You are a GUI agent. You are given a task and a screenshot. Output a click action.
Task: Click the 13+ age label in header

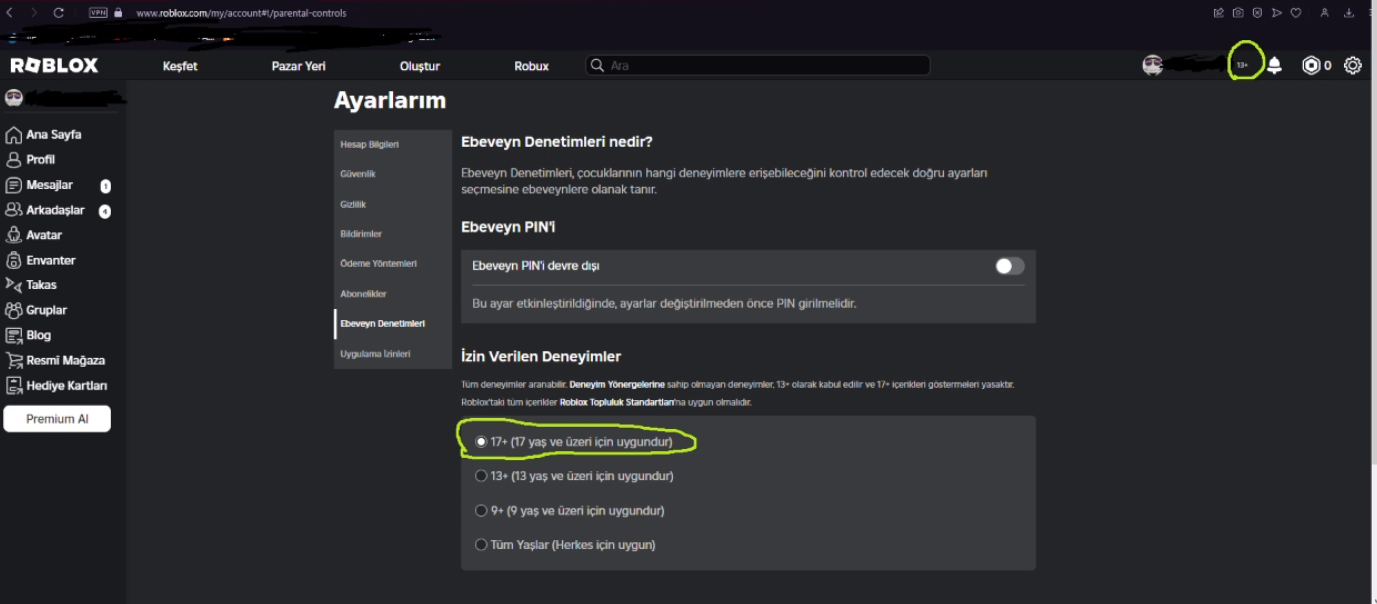click(x=1242, y=65)
